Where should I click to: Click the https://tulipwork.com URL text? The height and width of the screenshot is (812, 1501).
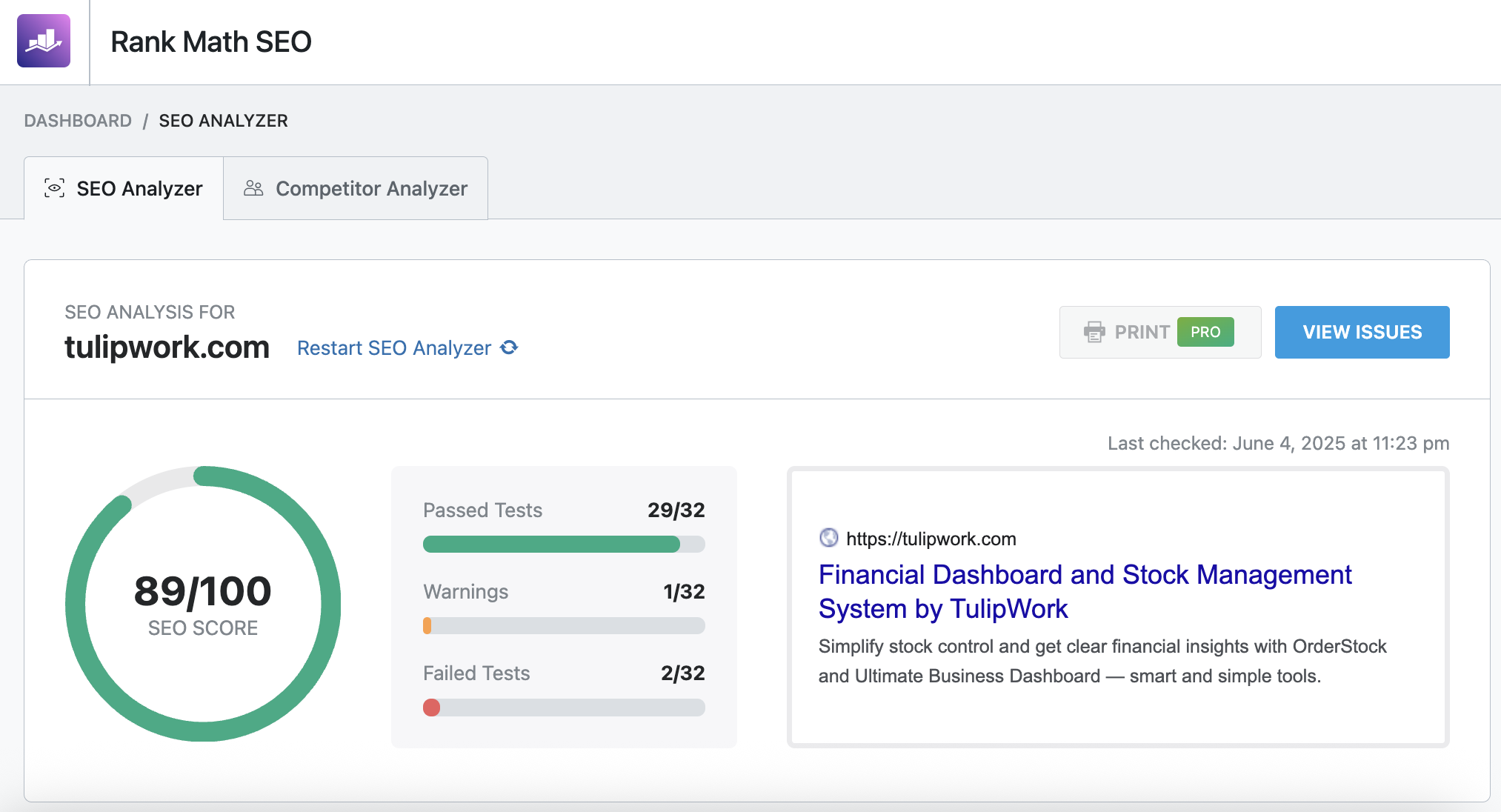[x=931, y=539]
